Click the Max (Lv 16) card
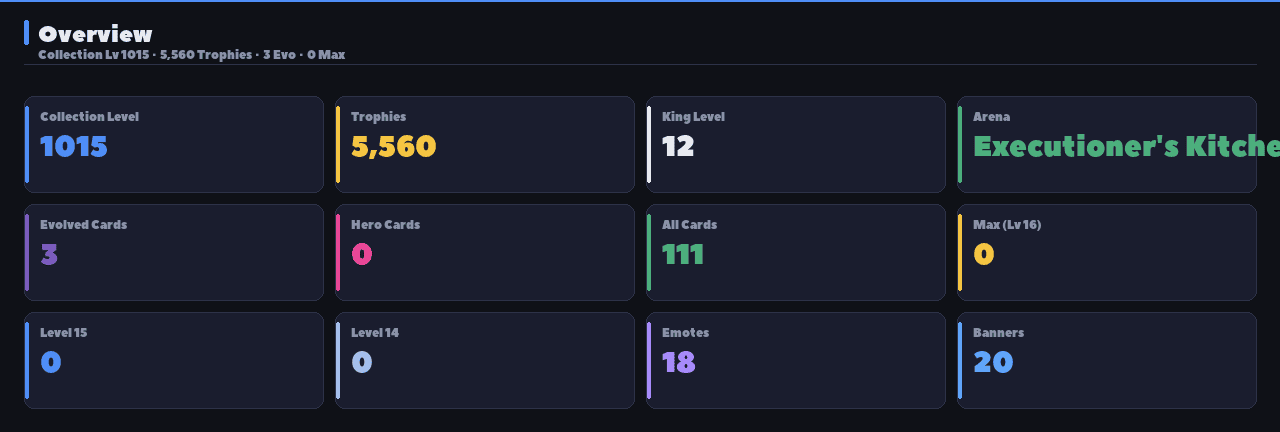The height and width of the screenshot is (432, 1280). tap(1107, 252)
